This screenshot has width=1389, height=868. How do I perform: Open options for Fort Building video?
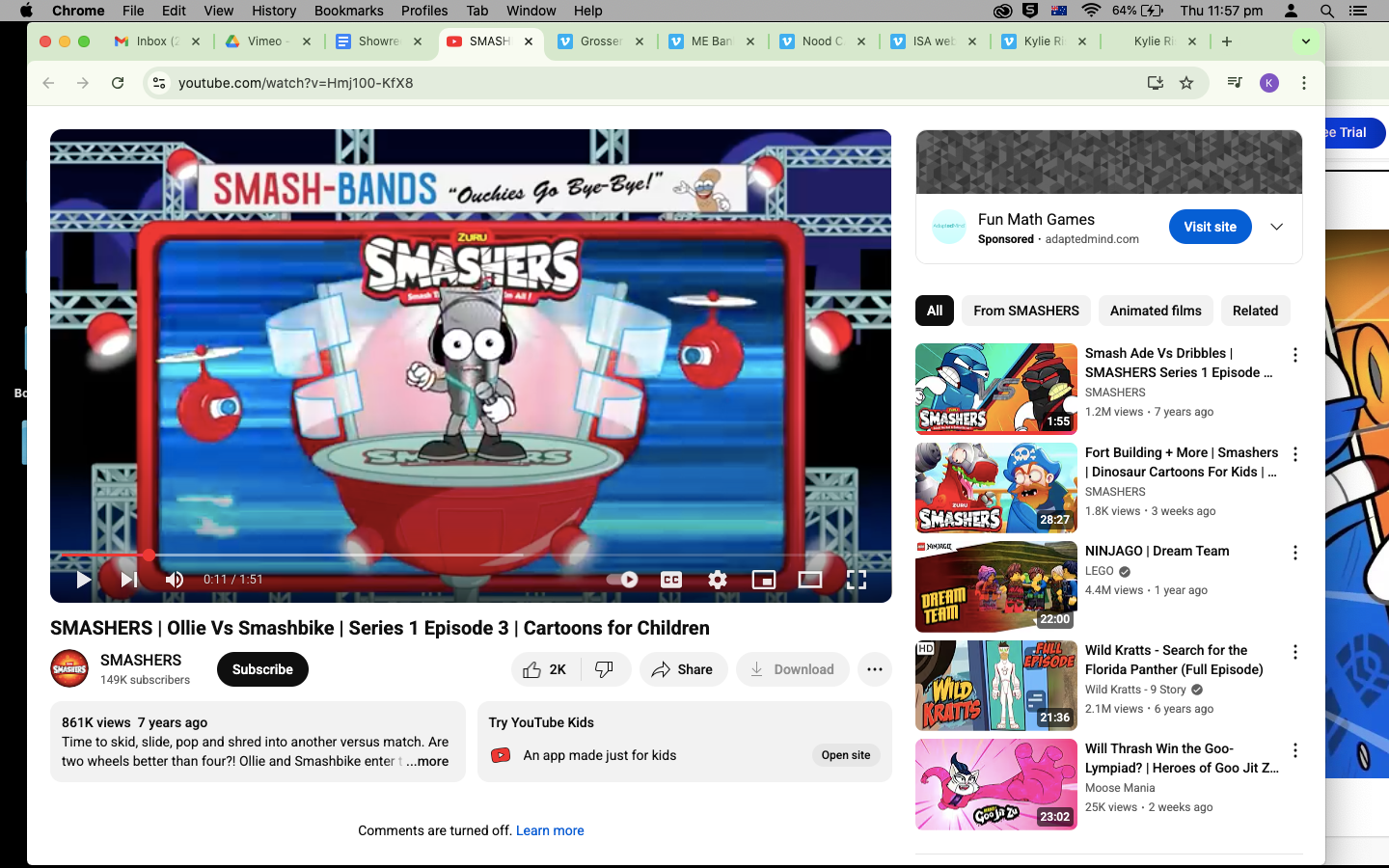(1295, 454)
